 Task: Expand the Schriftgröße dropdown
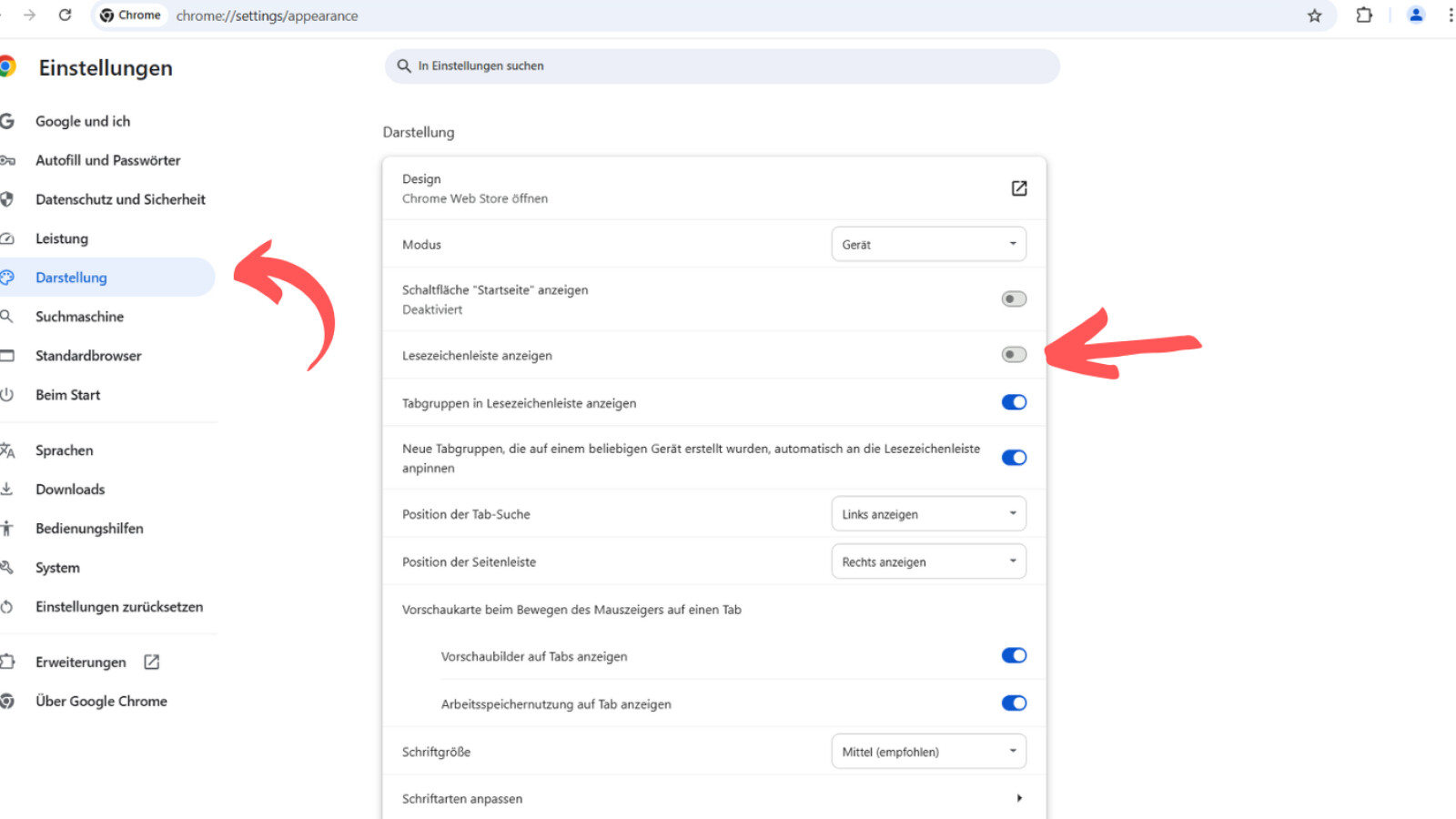point(928,752)
